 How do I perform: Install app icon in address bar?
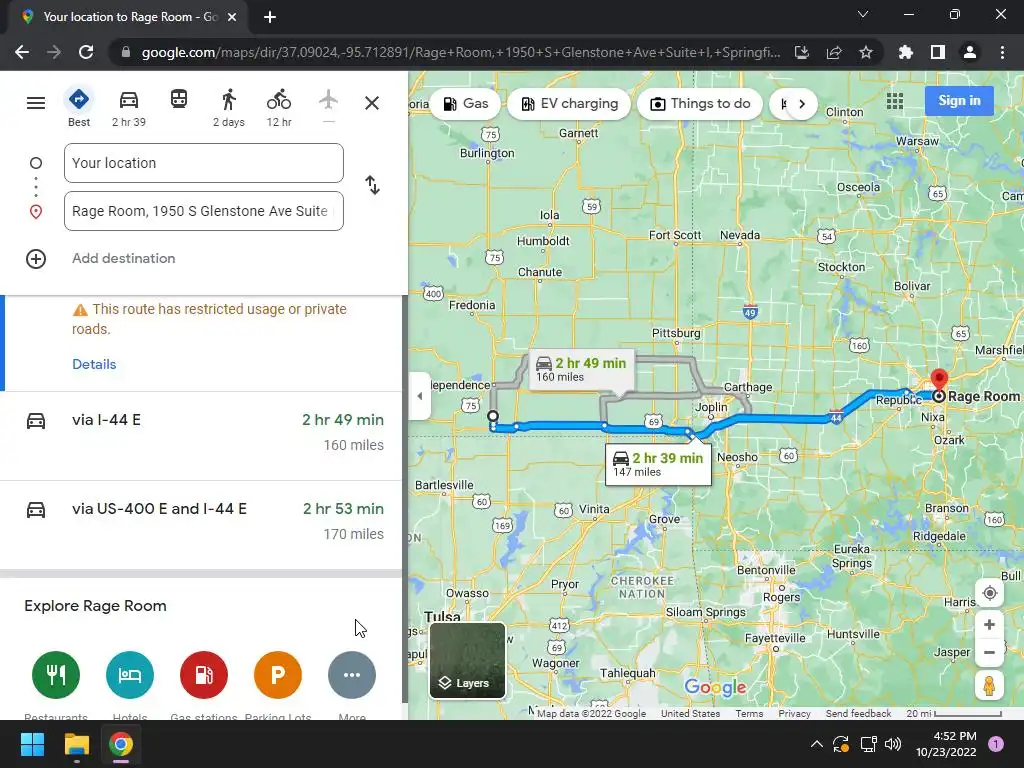point(802,52)
